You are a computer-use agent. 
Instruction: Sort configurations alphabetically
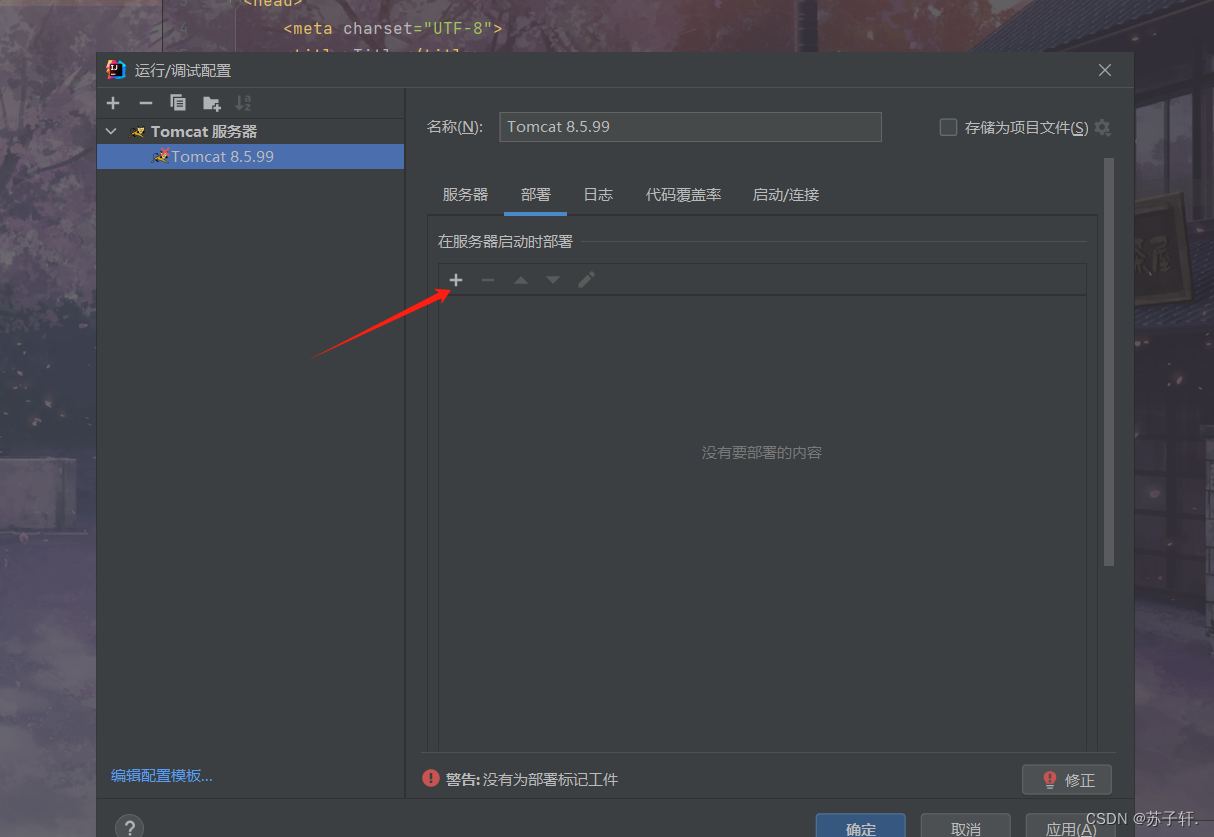tap(243, 103)
